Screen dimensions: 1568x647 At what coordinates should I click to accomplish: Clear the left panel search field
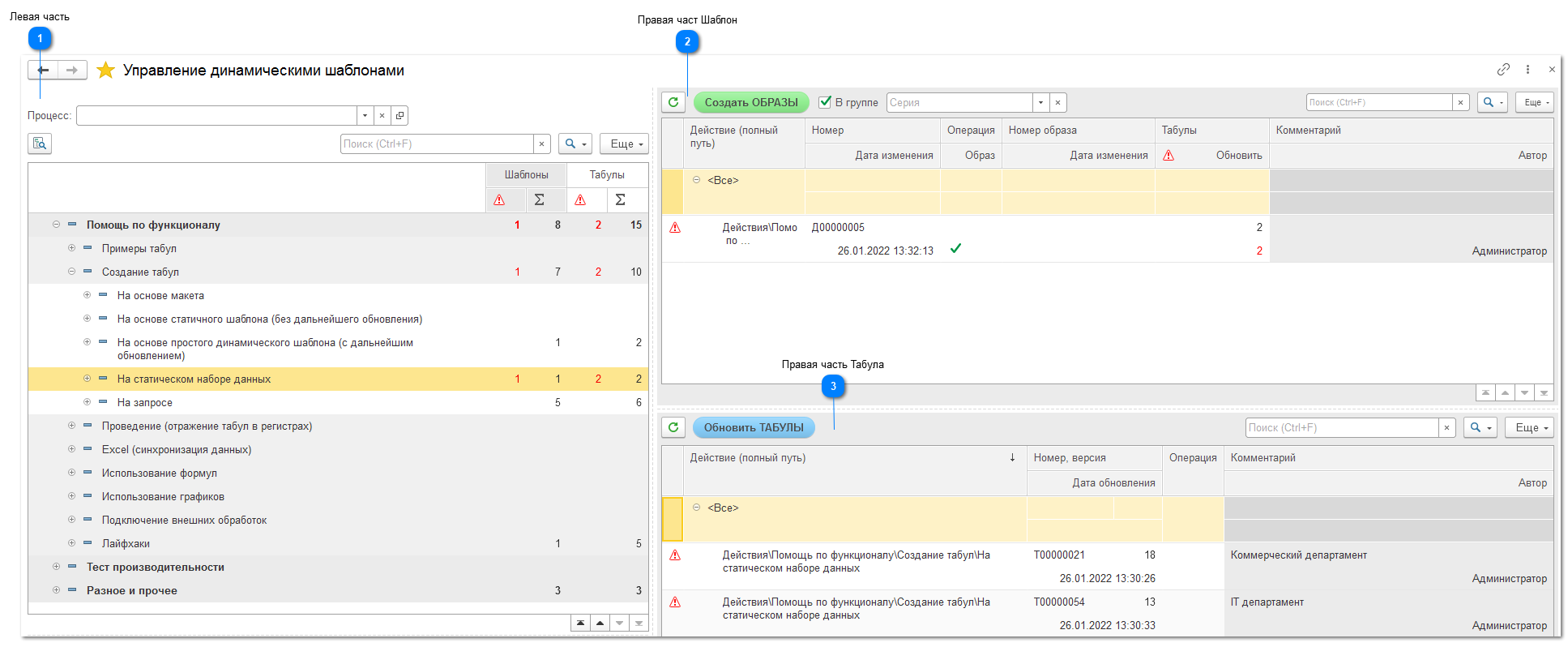pyautogui.click(x=541, y=144)
